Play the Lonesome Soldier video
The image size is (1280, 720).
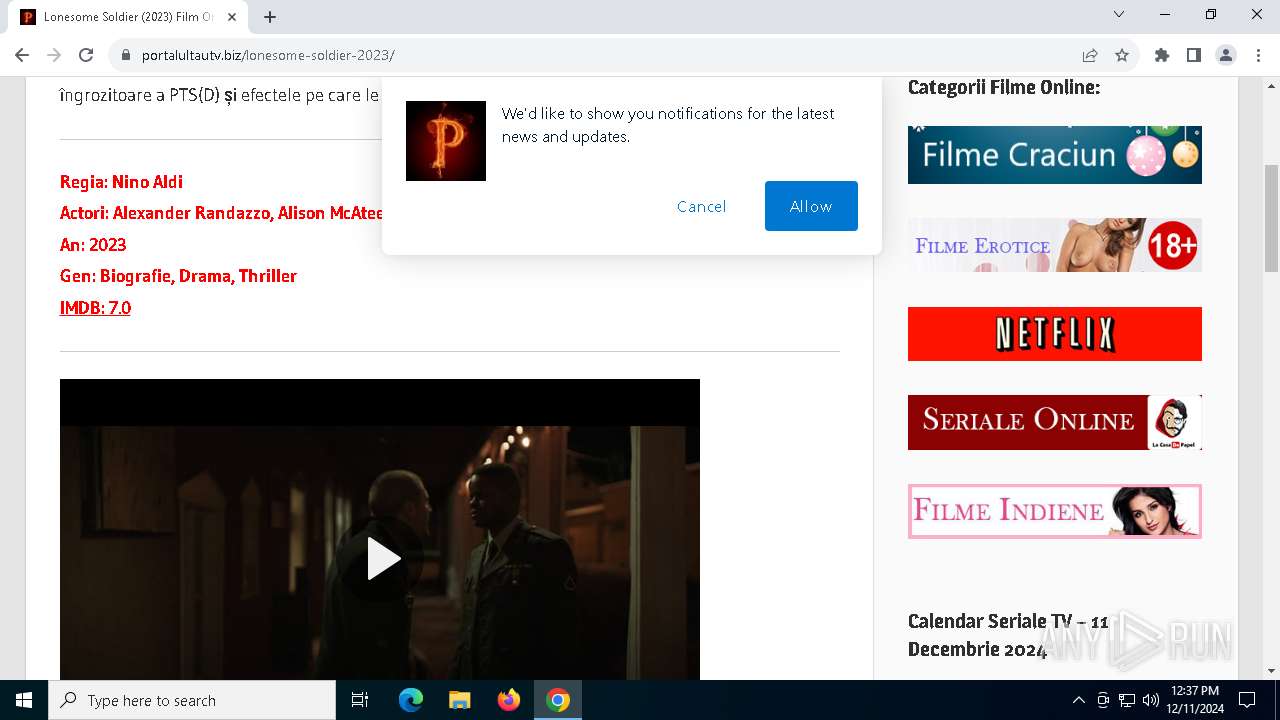pos(382,558)
